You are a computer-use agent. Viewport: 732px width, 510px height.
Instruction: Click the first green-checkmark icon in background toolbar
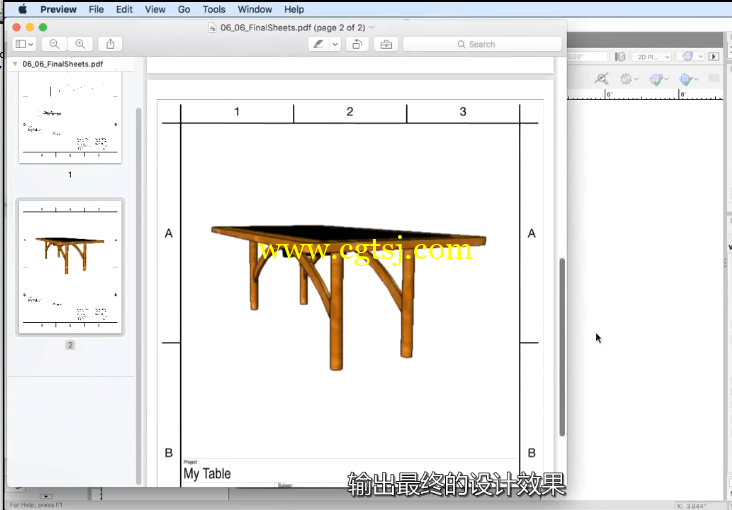coord(656,79)
